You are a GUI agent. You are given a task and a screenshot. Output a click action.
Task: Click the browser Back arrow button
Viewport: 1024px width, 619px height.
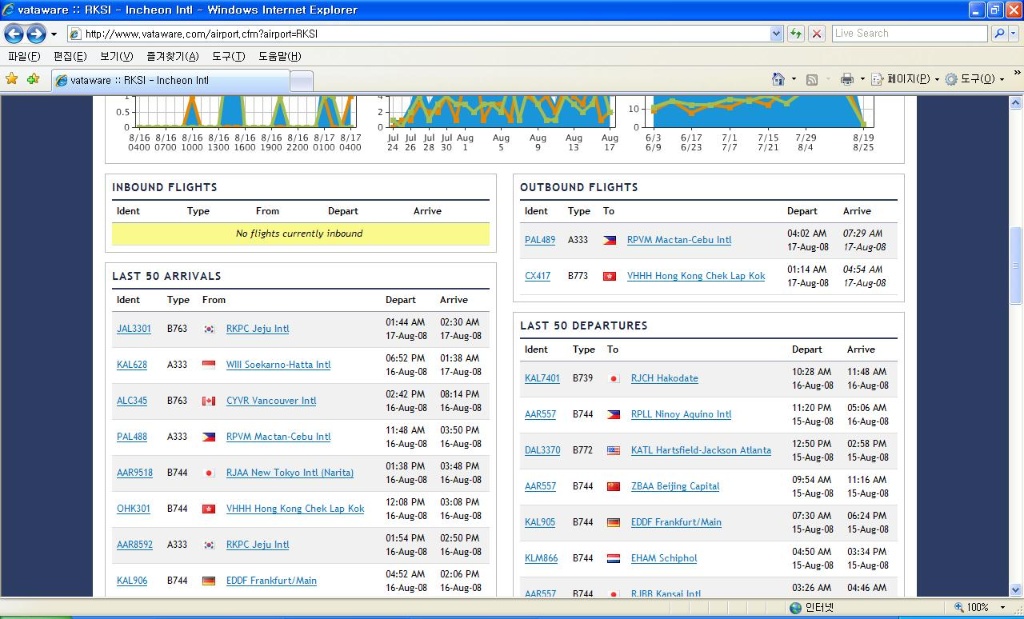tap(14, 33)
